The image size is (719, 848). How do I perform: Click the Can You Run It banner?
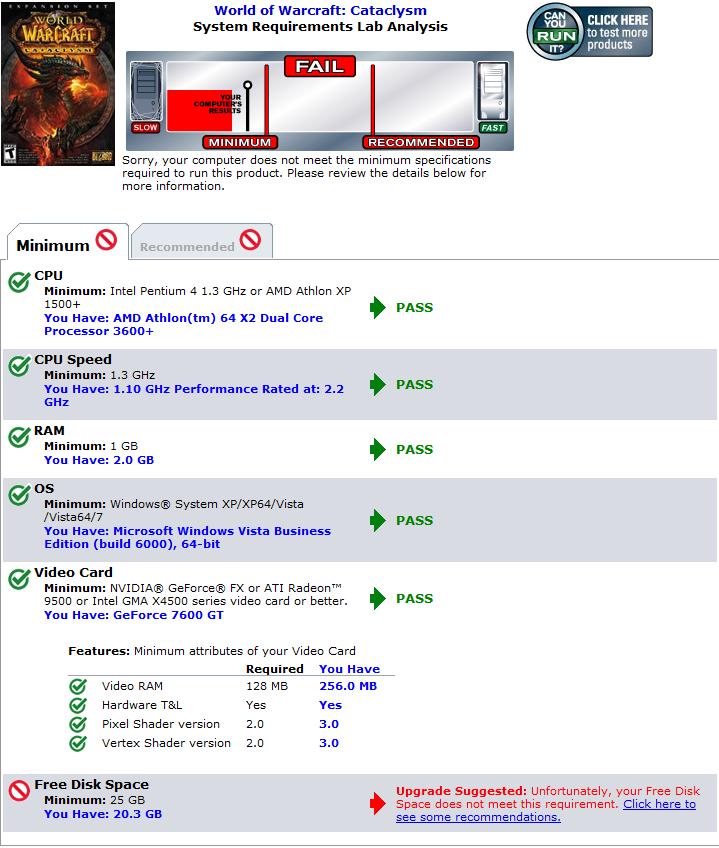(590, 32)
